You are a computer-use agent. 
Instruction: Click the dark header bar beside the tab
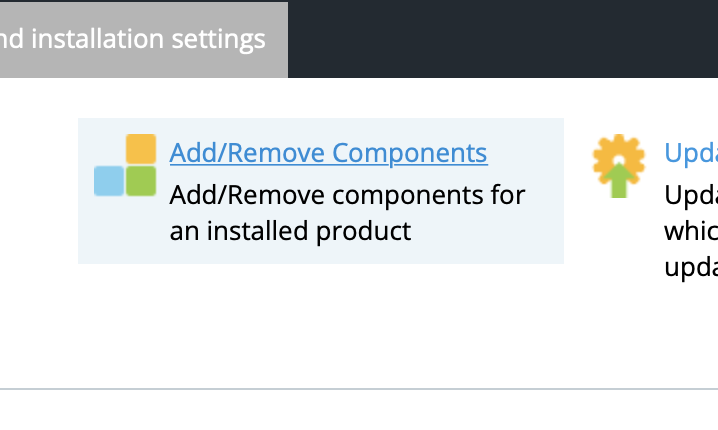point(503,39)
